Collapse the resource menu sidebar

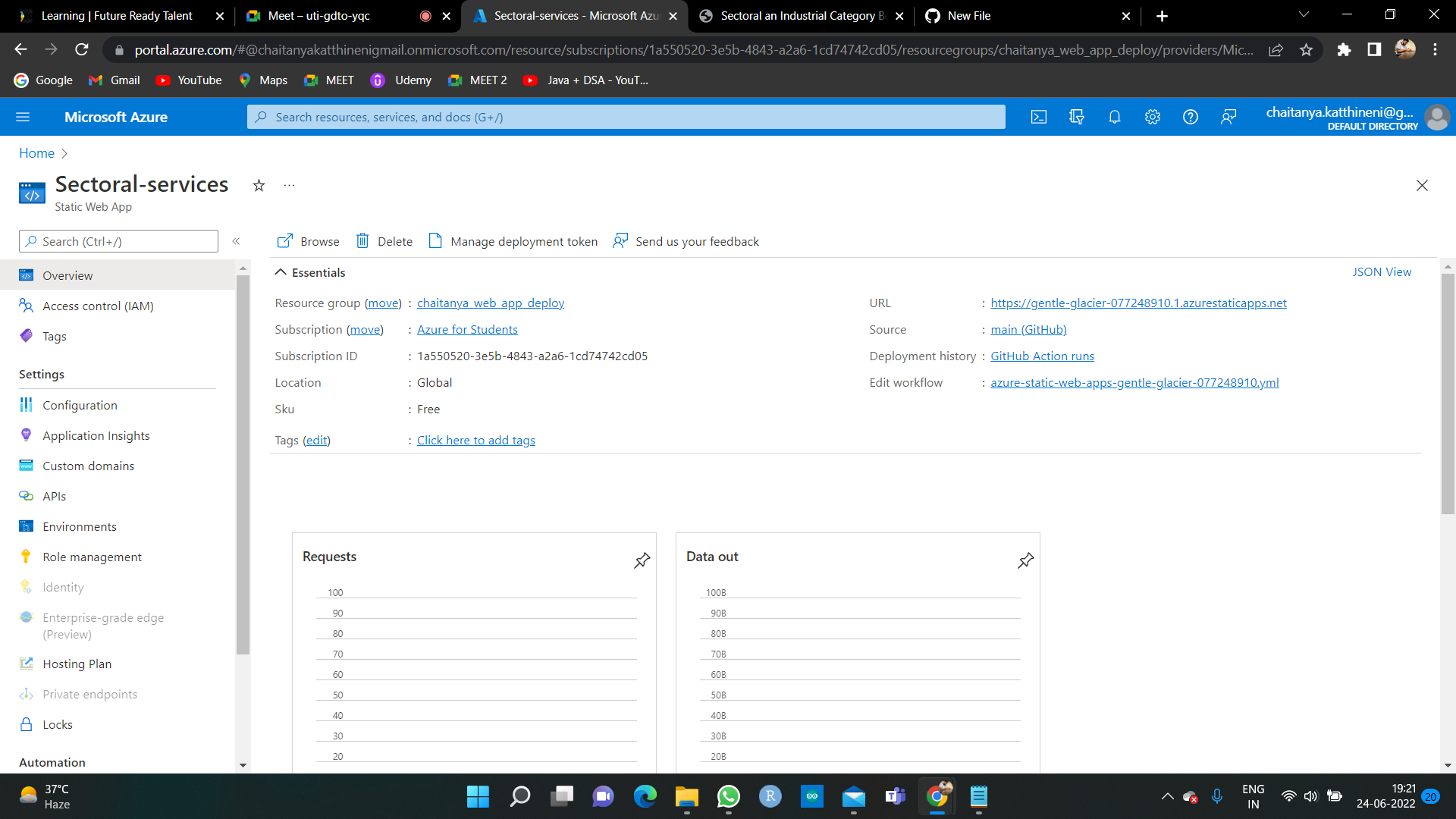(x=236, y=241)
